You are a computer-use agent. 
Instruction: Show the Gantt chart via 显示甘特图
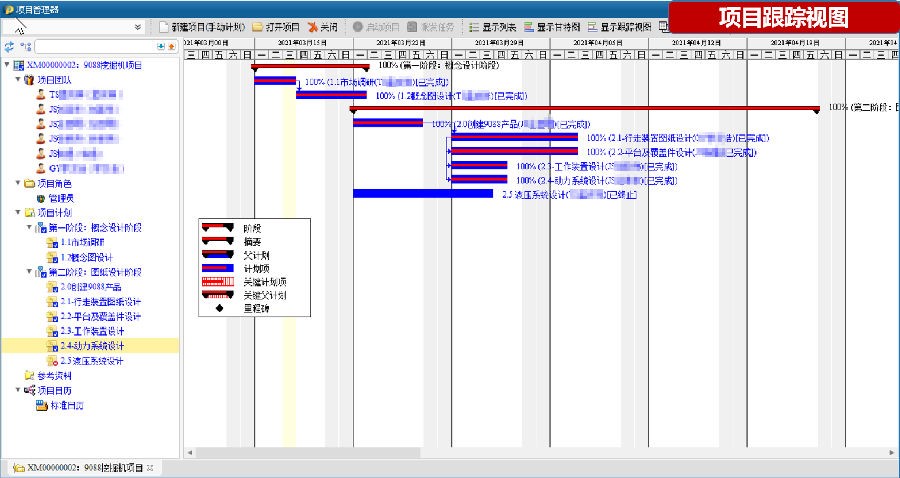pos(554,27)
